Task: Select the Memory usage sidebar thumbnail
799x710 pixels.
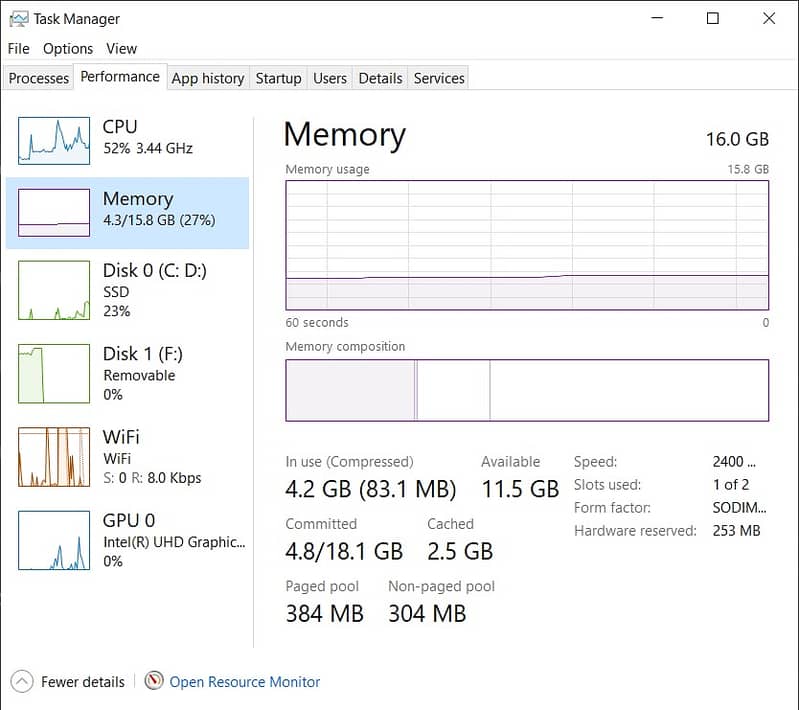Action: [x=54, y=212]
